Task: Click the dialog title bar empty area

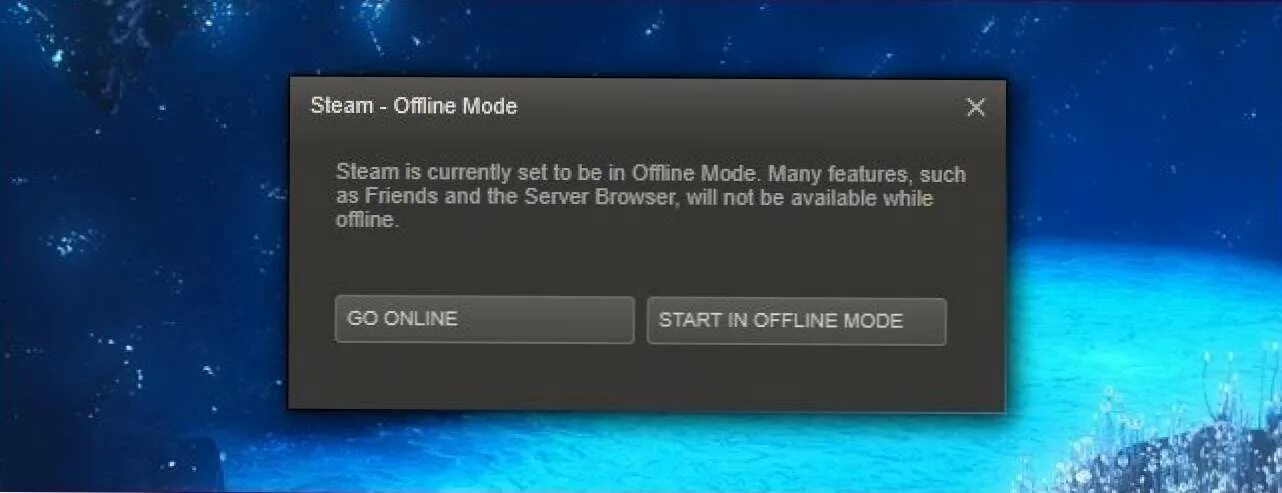Action: (x=740, y=106)
